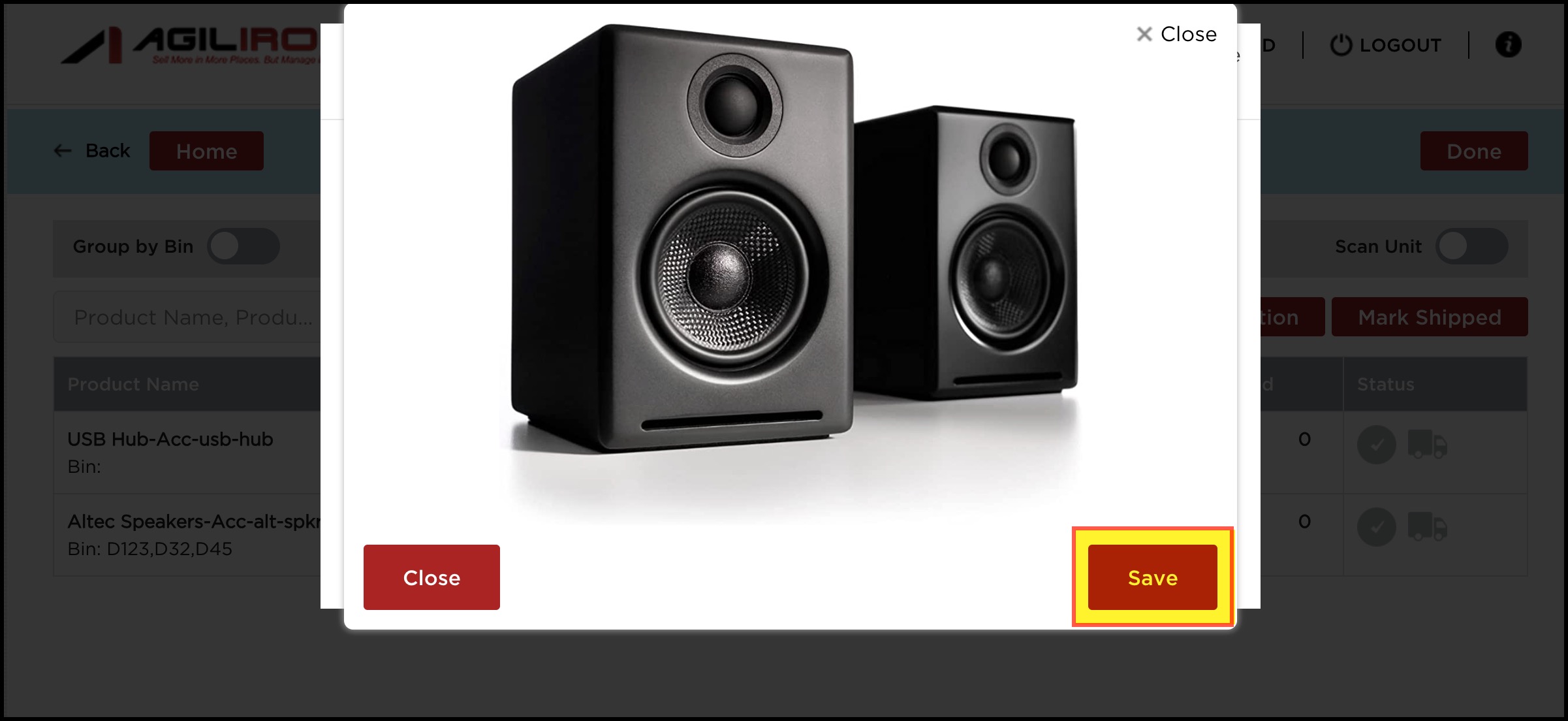
Task: Click USB Hub row checkmark status icon
Action: (x=1376, y=445)
